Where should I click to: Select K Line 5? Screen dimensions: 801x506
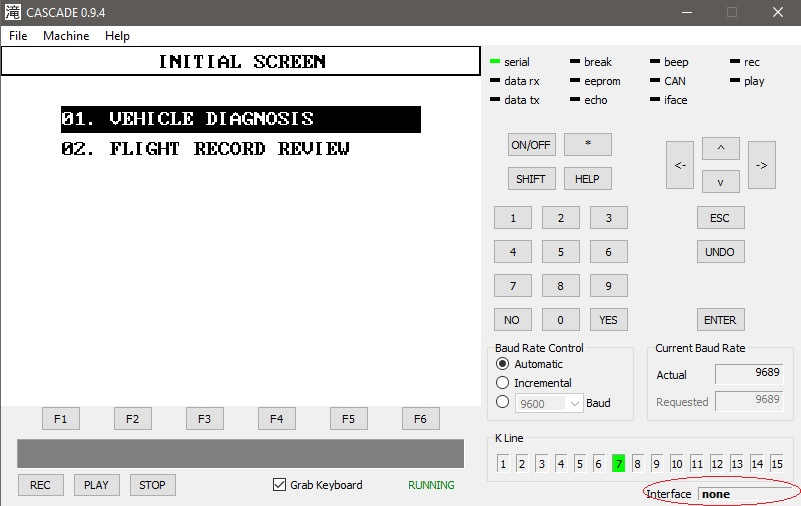pos(580,464)
